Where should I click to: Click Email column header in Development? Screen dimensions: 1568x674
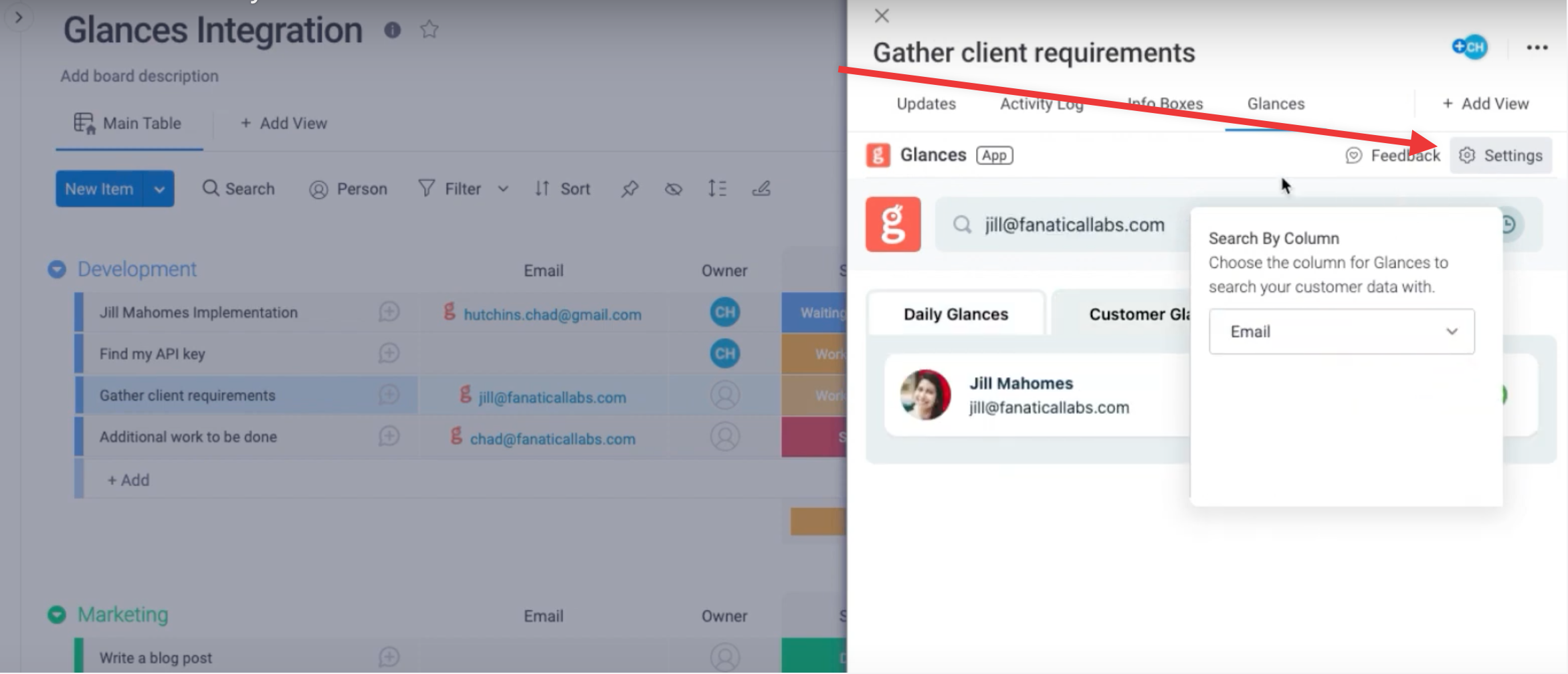pyautogui.click(x=543, y=271)
